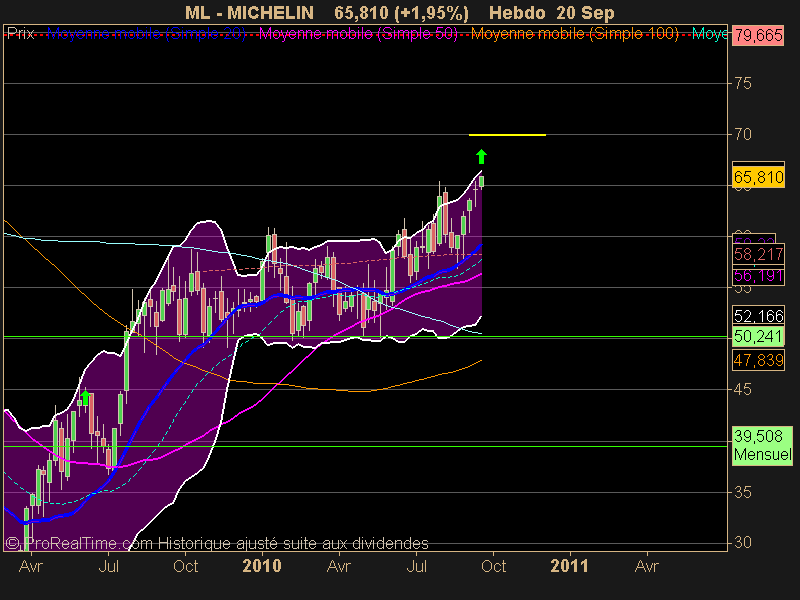Click the magenta 56,191 price tag

tap(758, 276)
